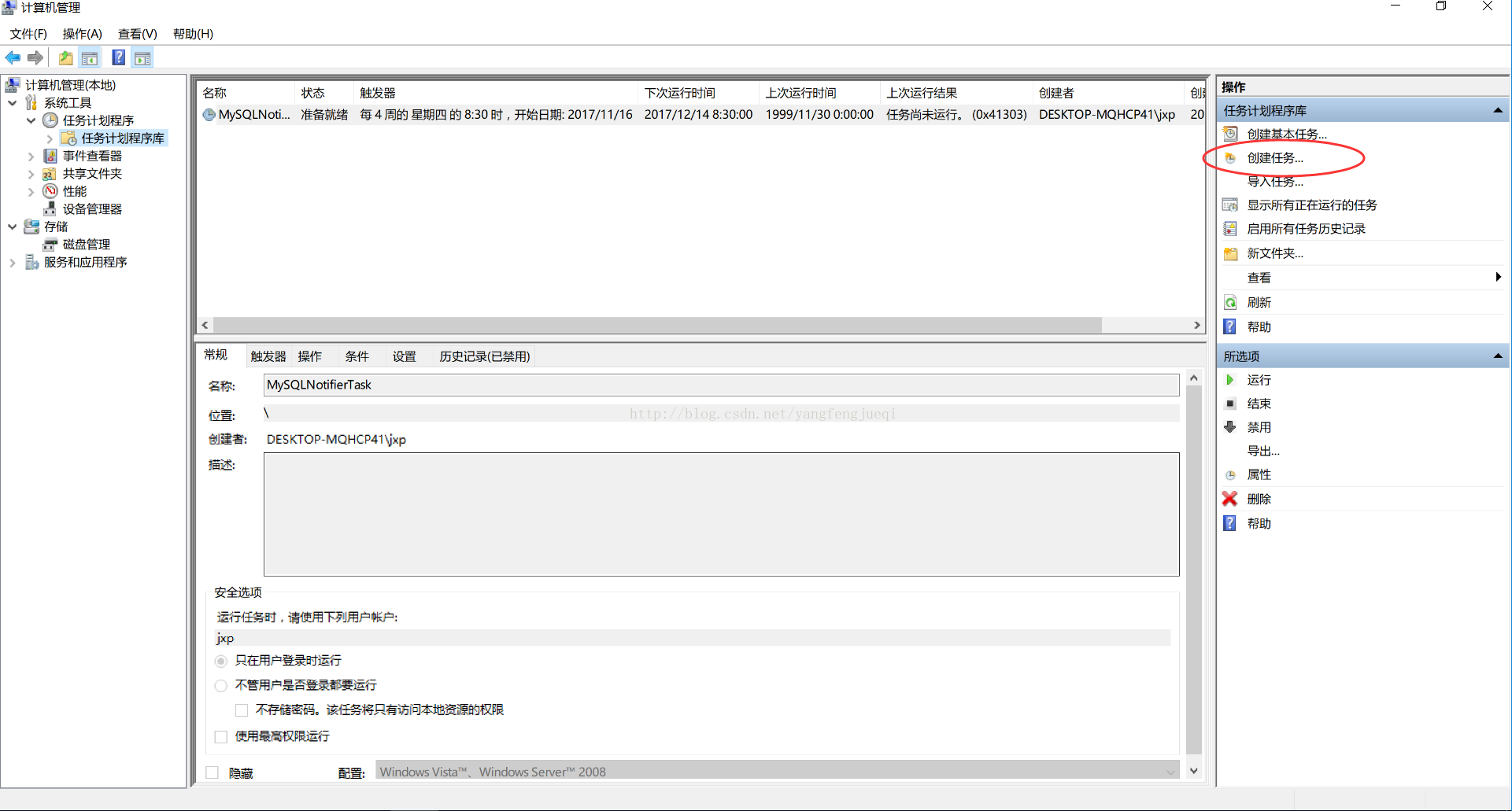1512x811 pixels.
Task: Open the 配置 dropdown list
Action: (x=777, y=772)
